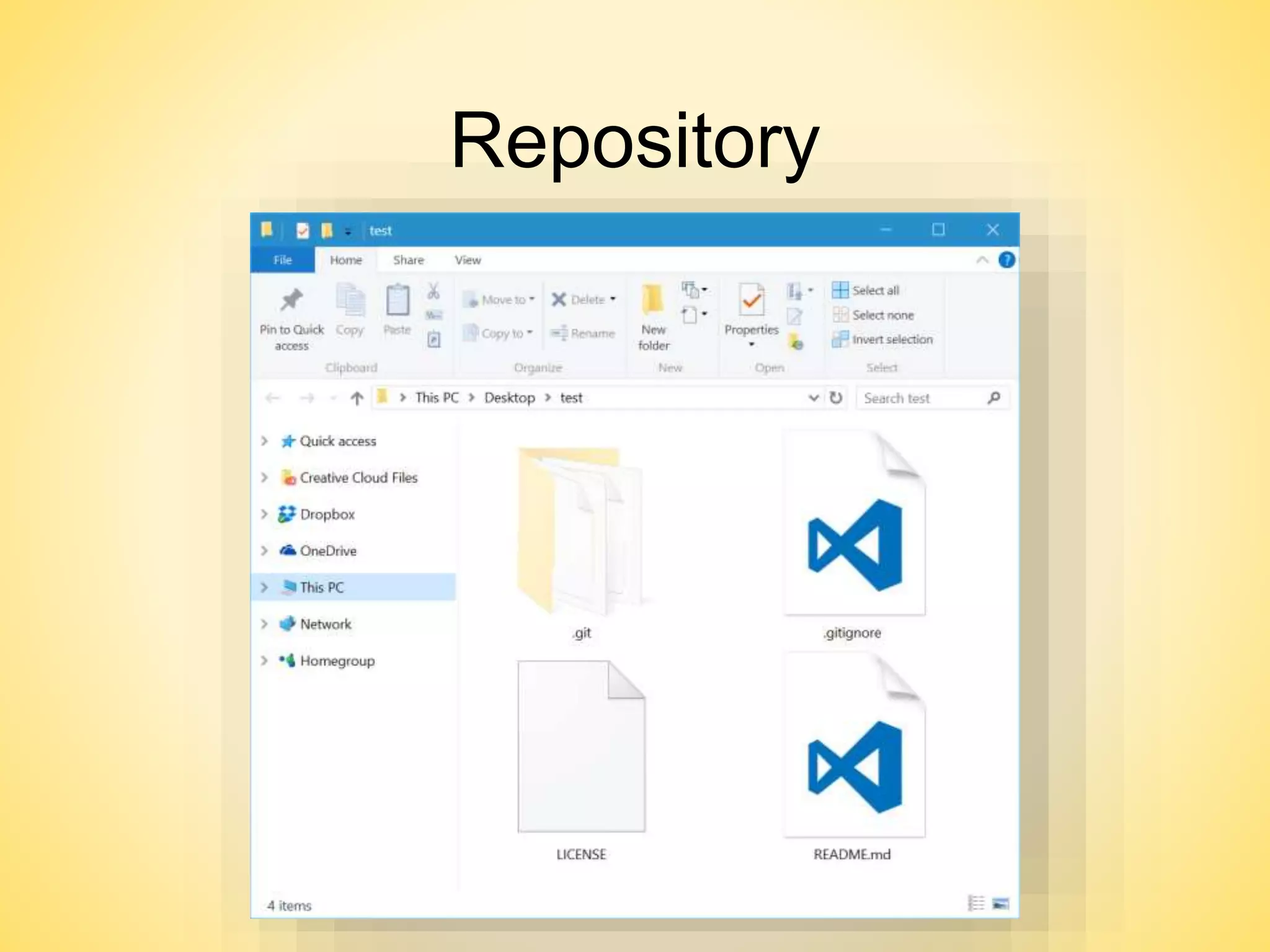Expand the Network tree node
This screenshot has width=1270, height=952.
click(x=265, y=624)
